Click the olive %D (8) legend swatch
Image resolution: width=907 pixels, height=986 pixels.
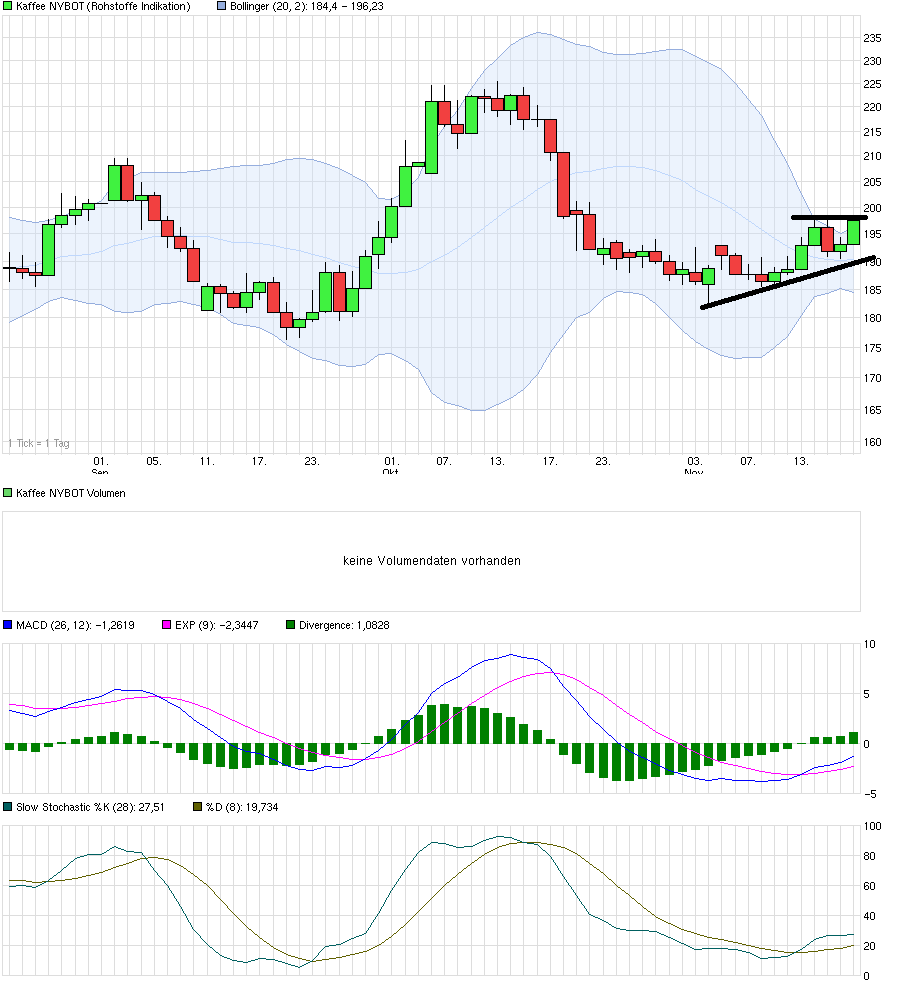pos(198,807)
